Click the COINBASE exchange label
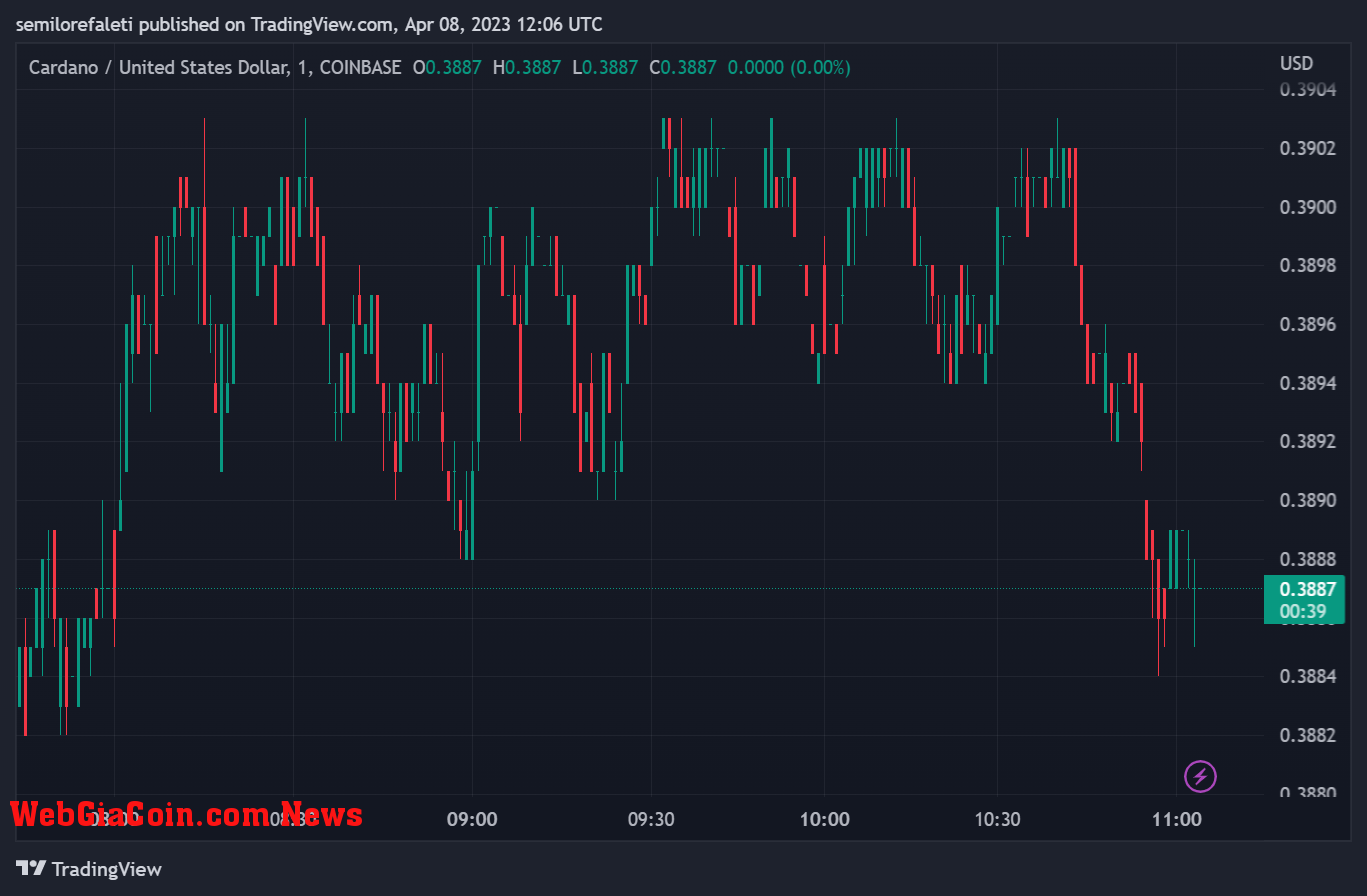Screen dimensions: 1367x896 [x=360, y=67]
